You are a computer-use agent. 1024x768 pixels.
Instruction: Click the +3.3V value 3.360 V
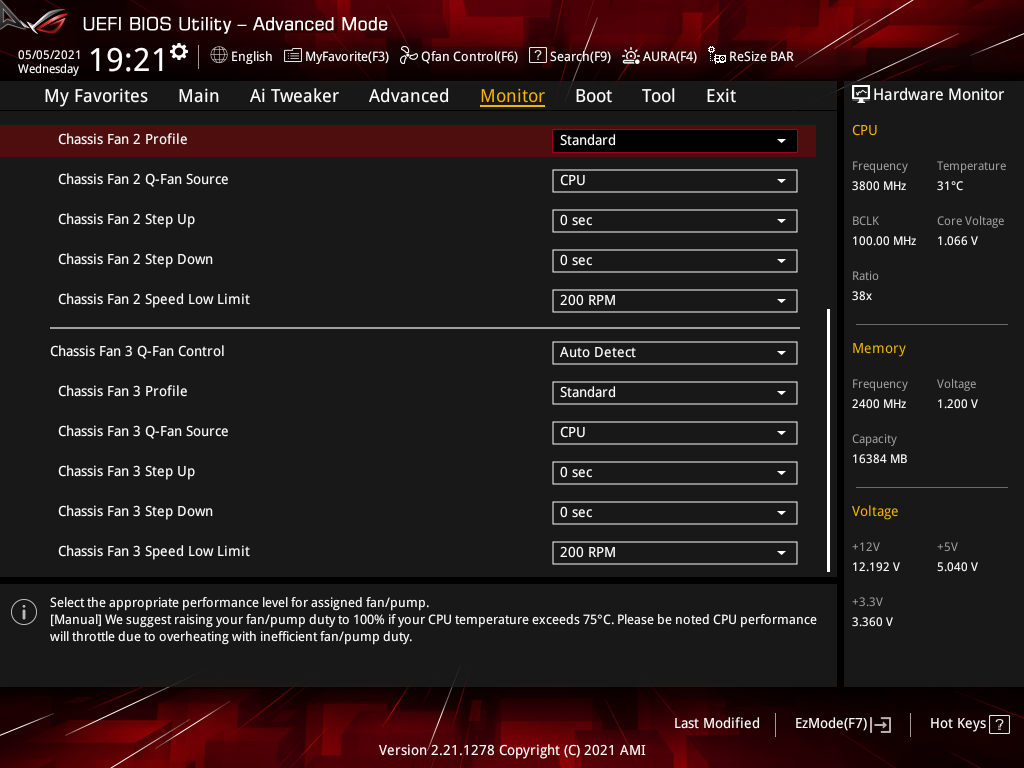[872, 622]
